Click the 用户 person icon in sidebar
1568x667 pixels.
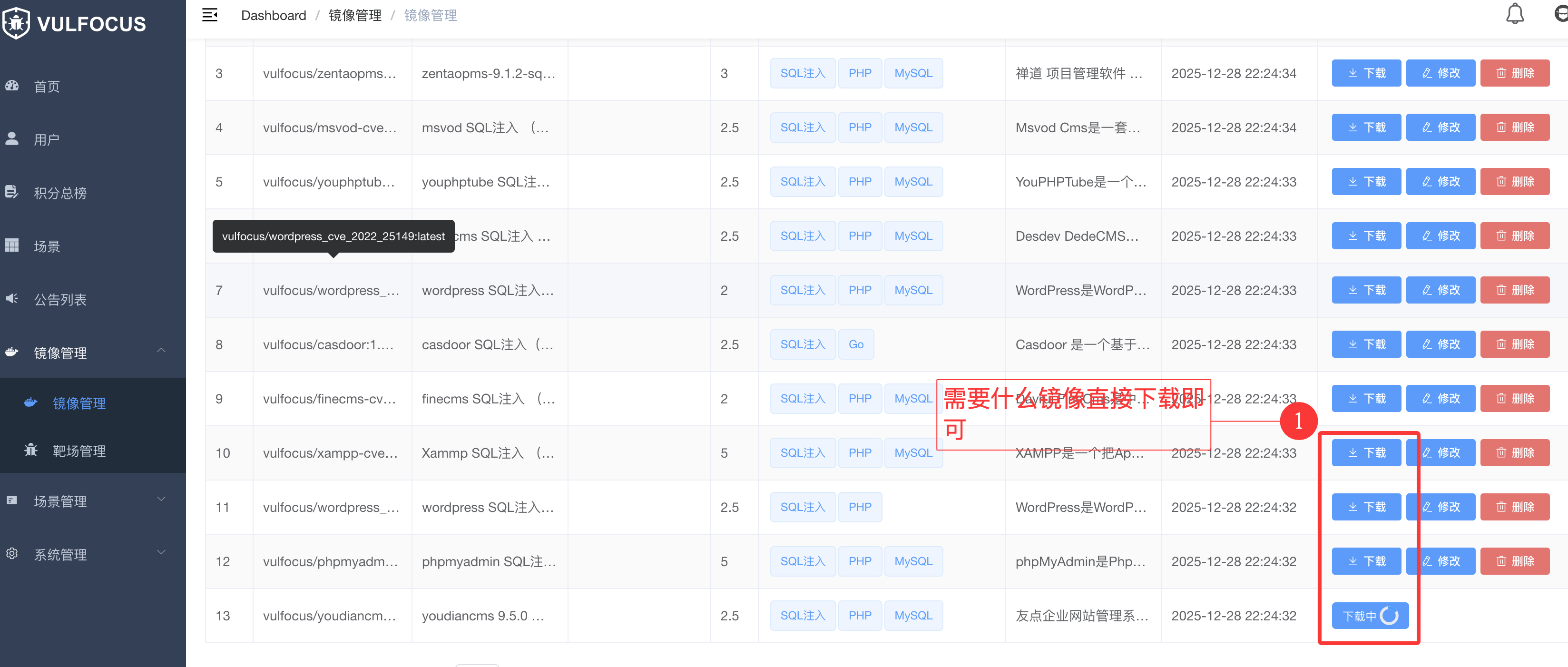[x=12, y=139]
